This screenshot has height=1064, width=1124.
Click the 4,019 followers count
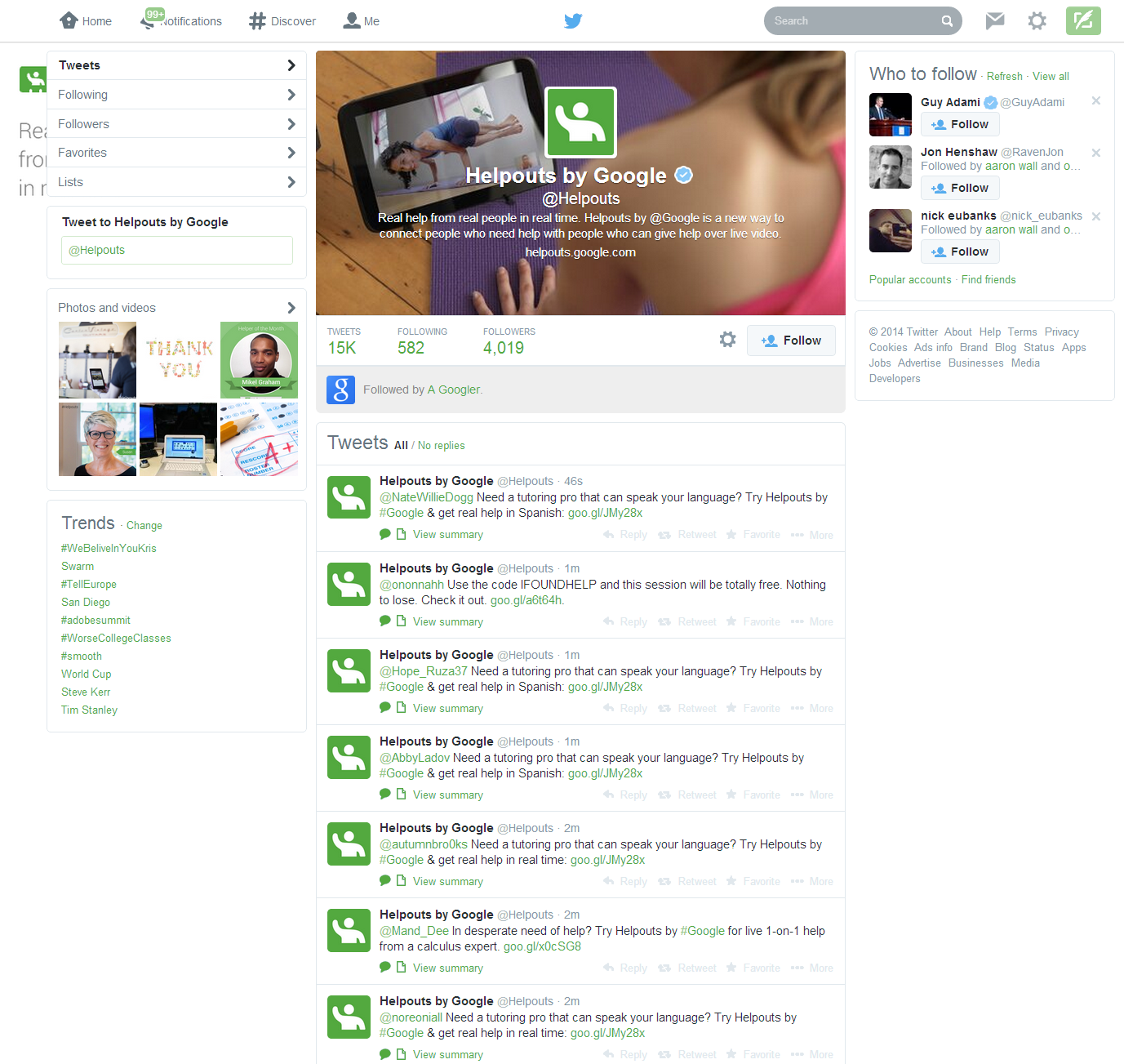pyautogui.click(x=504, y=348)
